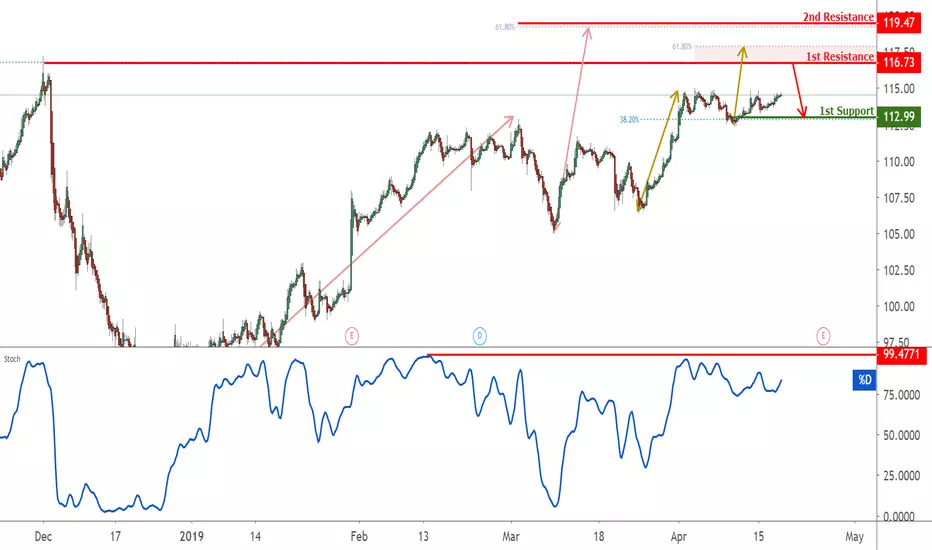Screen dimensions: 932x550
Task: Click the '2nd Resistance' label
Action: click(x=838, y=17)
